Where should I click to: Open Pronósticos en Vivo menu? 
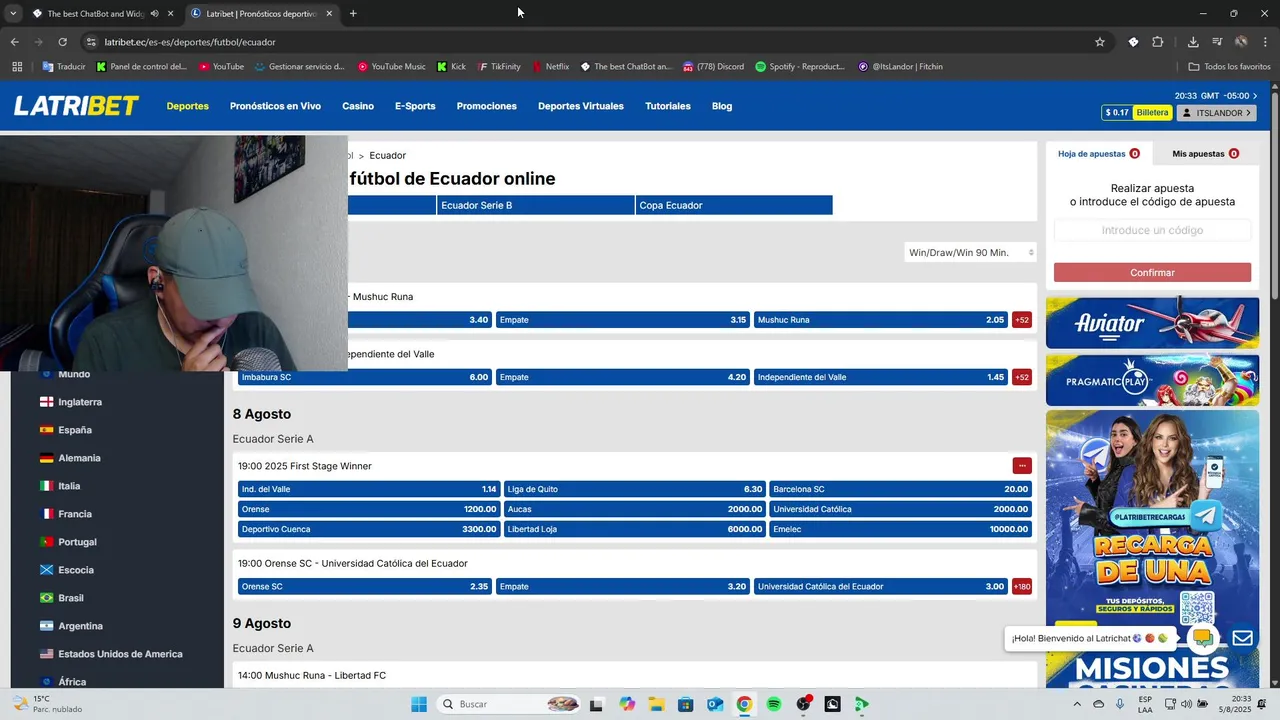[275, 106]
